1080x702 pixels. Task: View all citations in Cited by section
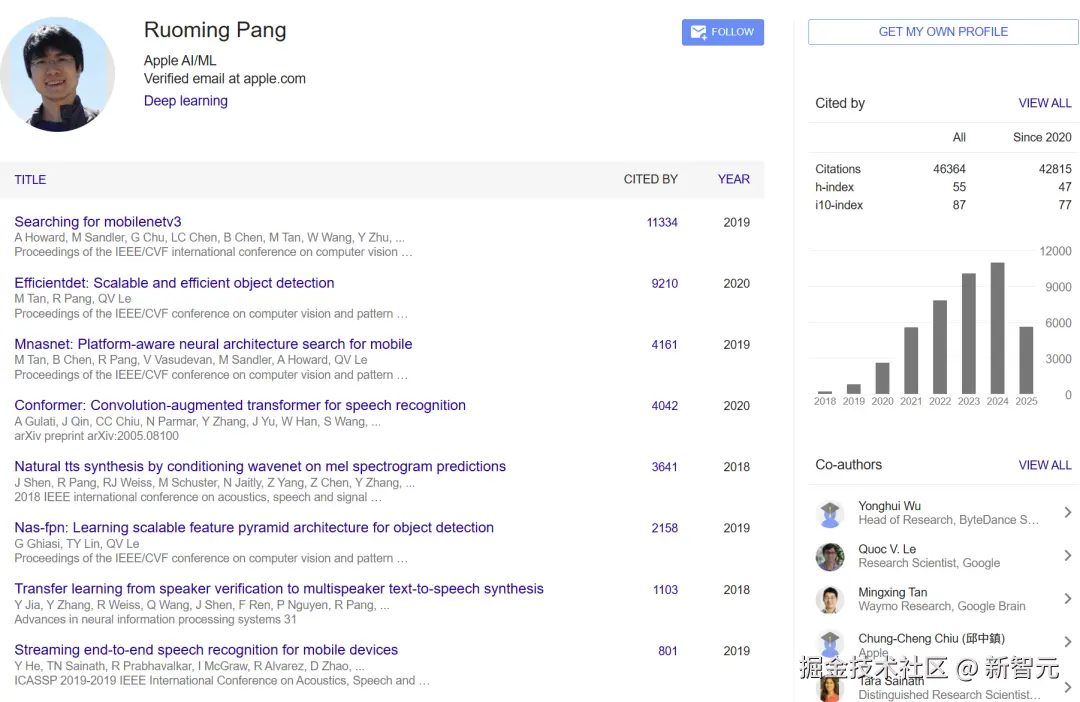pos(1045,103)
